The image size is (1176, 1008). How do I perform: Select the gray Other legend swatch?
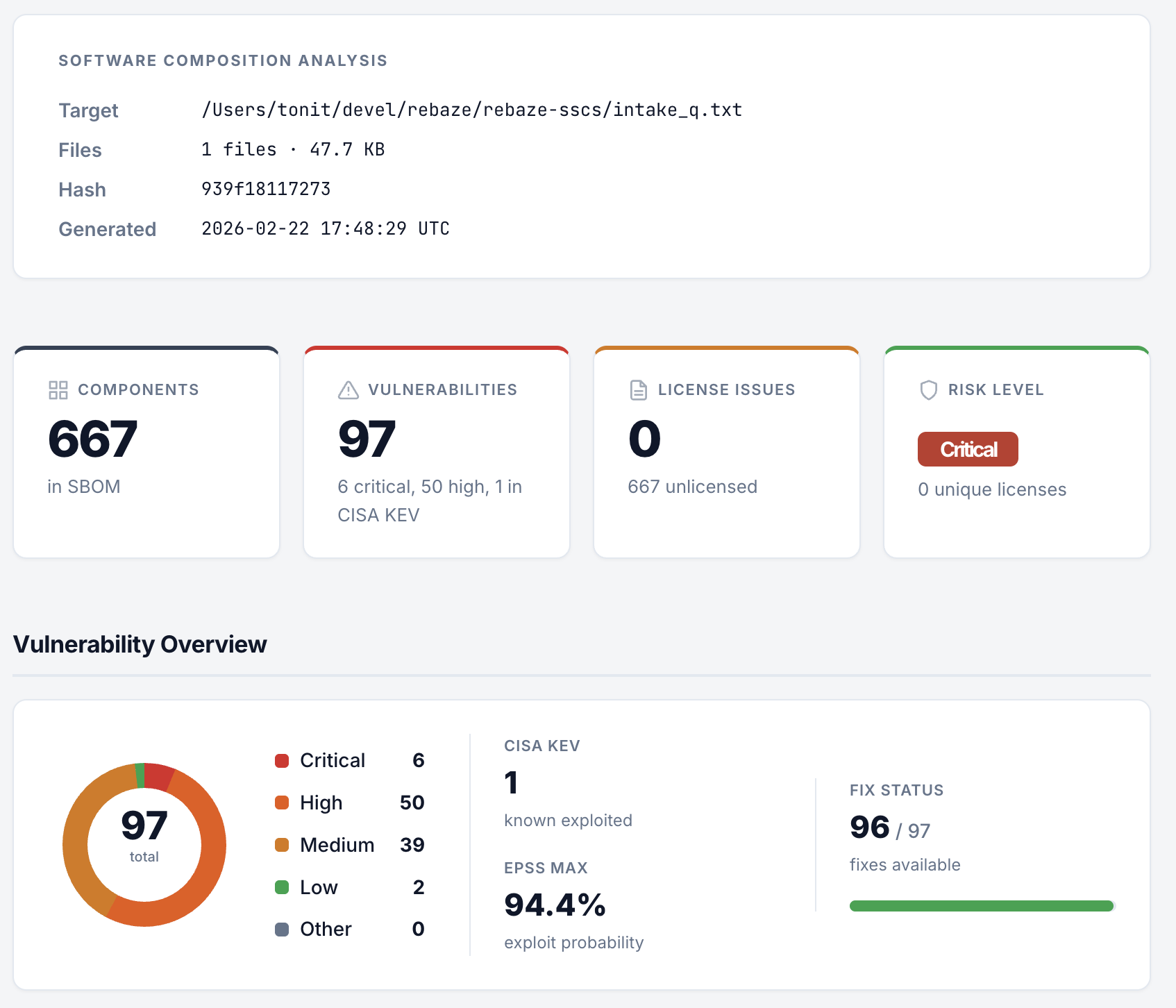click(x=282, y=930)
